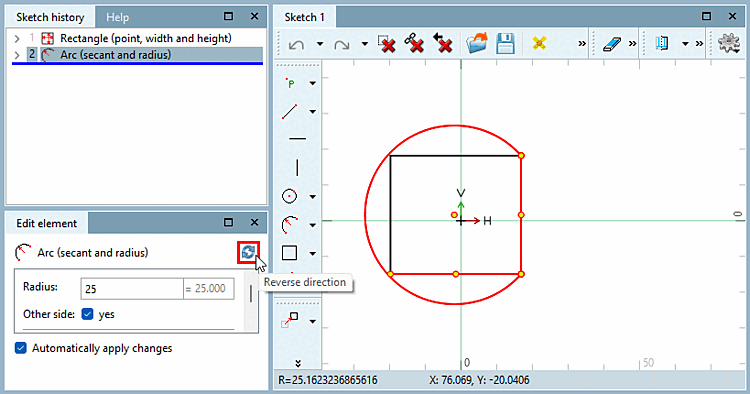Screen dimensions: 750x394
Task: Click the Redo arrow icon
Action: pyautogui.click(x=342, y=44)
